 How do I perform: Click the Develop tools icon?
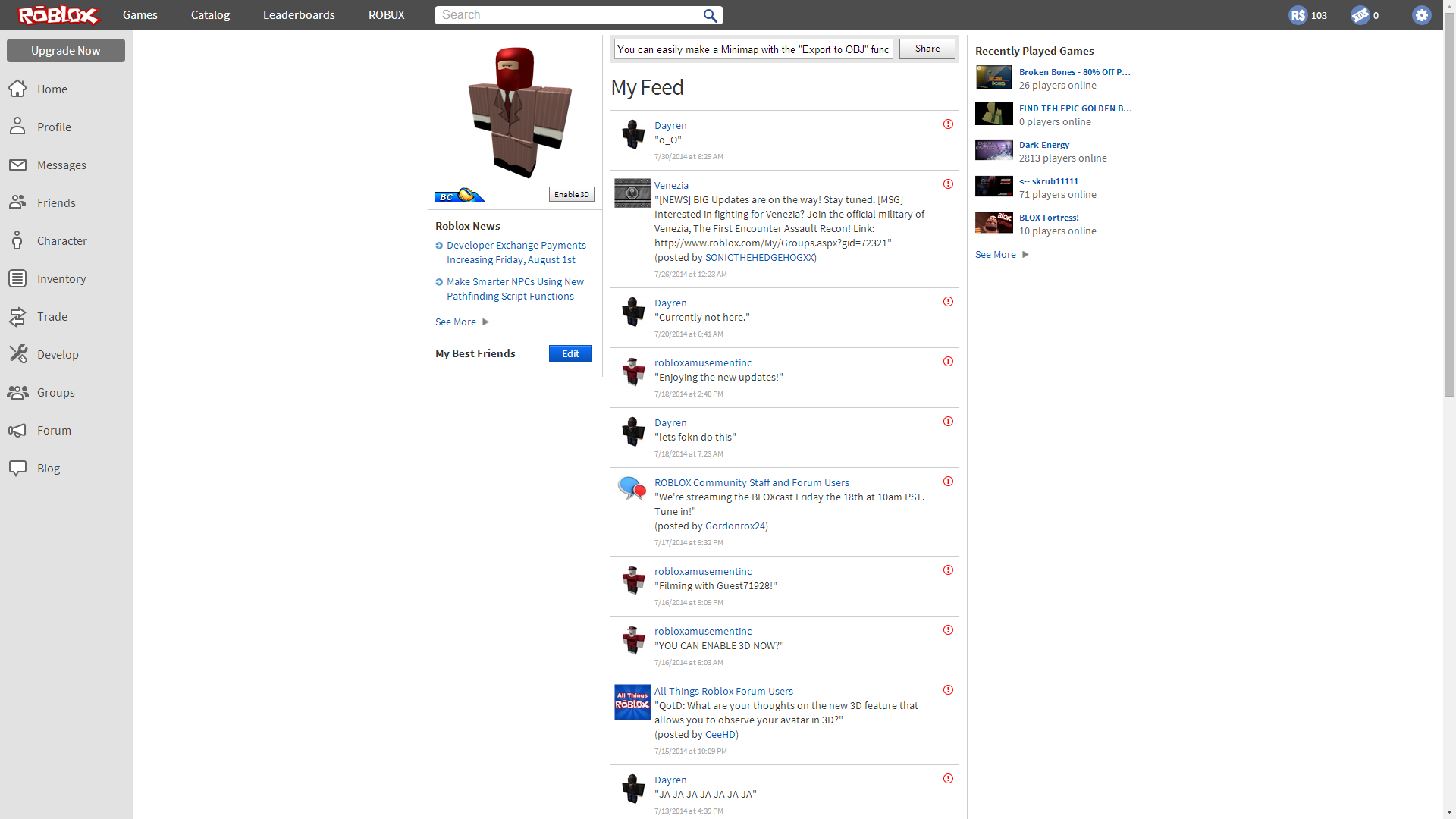(x=17, y=354)
